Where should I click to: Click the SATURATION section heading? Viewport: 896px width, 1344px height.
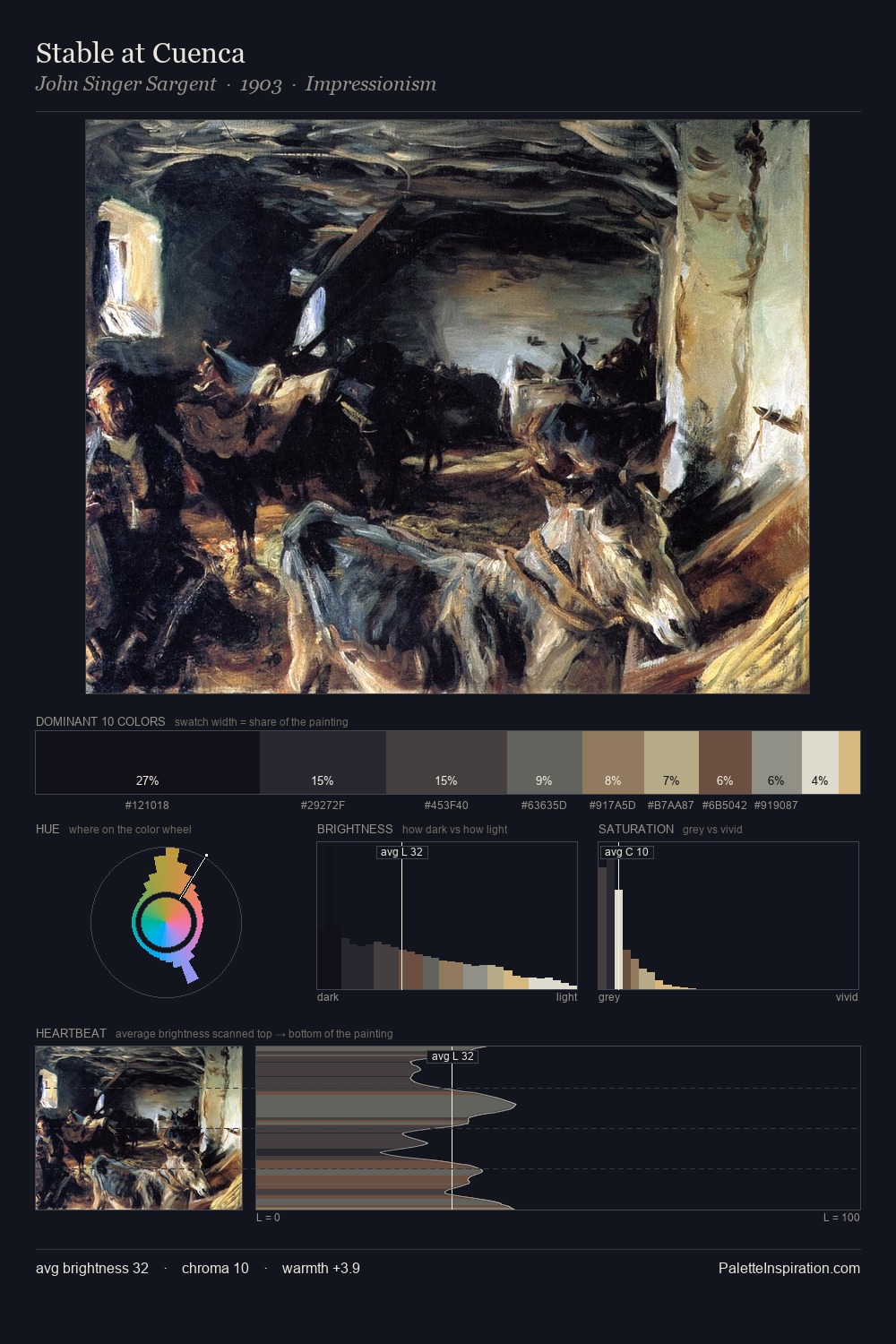click(636, 829)
